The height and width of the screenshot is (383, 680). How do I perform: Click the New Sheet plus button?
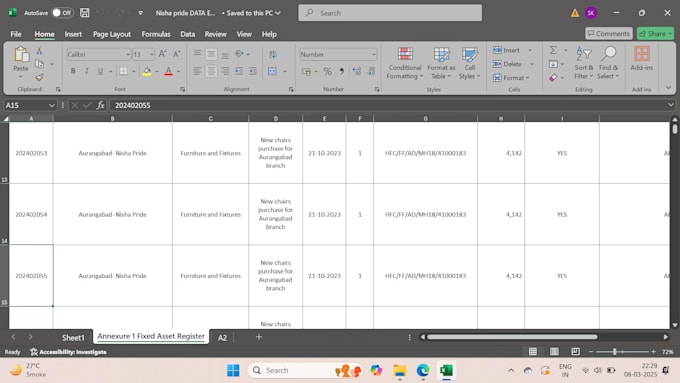pos(259,337)
